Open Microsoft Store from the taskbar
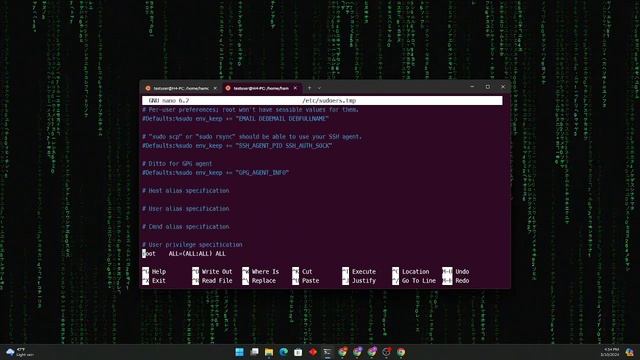Viewport: 640px width, 360px height. click(x=298, y=352)
